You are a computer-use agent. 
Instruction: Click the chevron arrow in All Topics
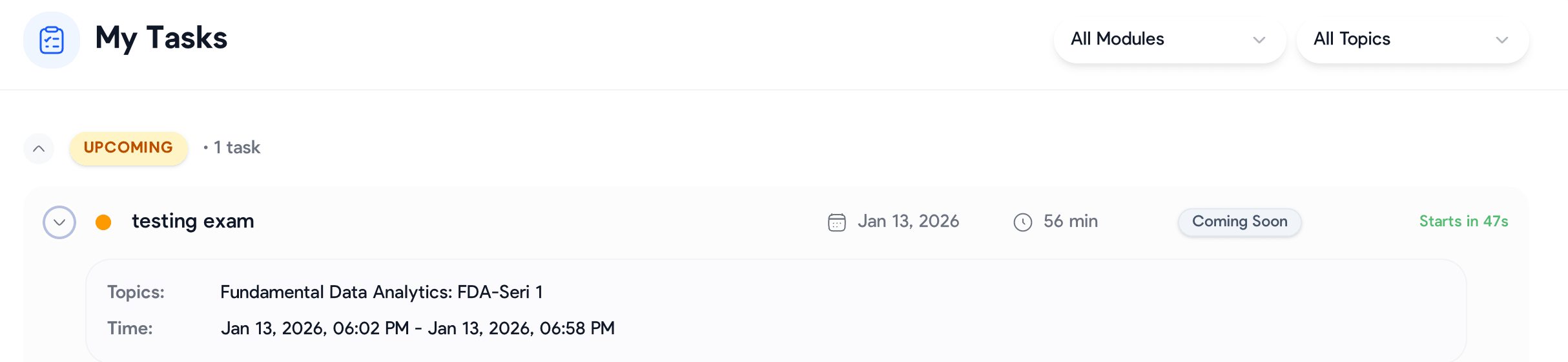[x=1501, y=40]
